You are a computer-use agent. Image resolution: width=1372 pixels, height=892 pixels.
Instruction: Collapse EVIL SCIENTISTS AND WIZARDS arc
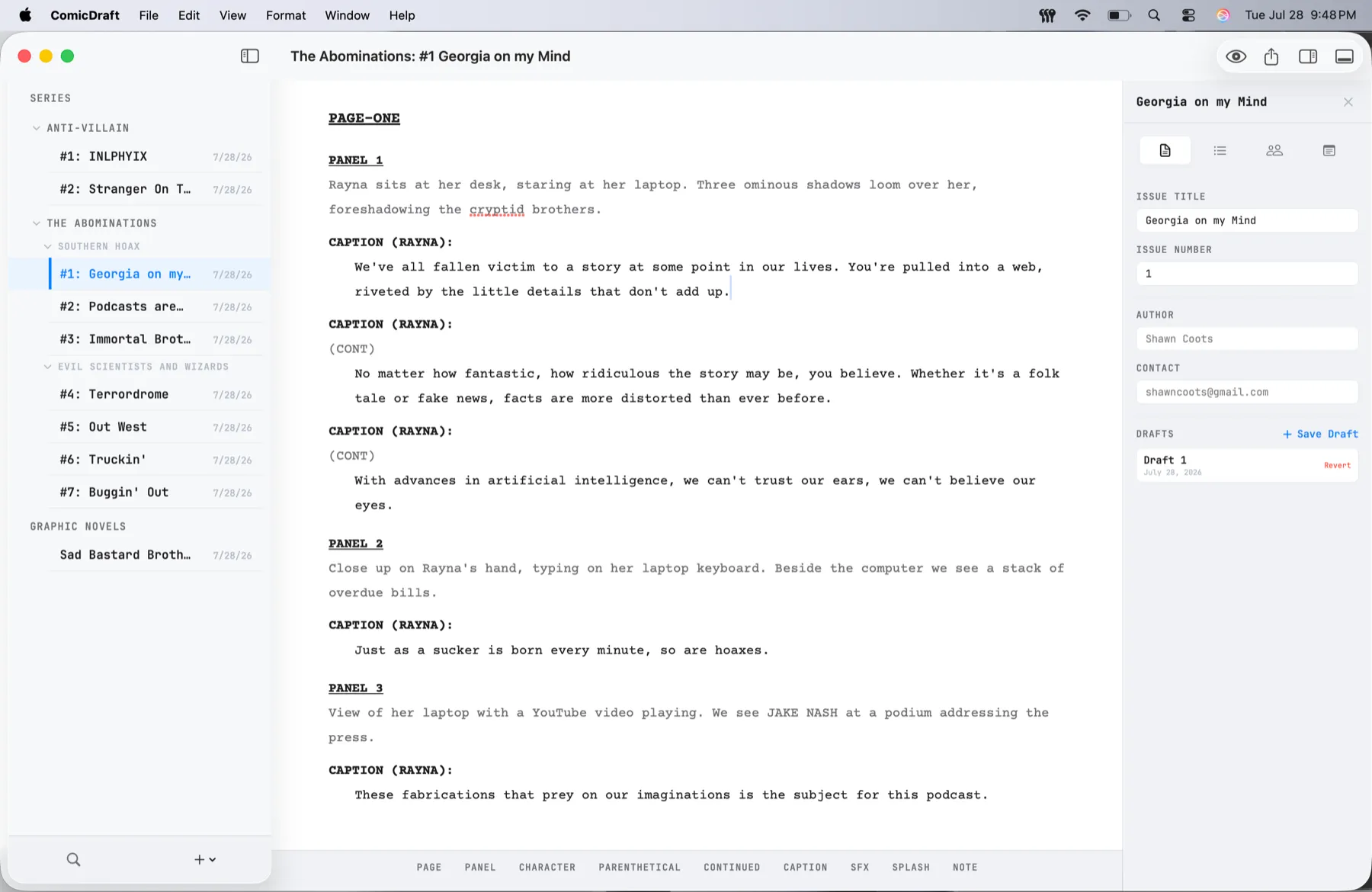pos(47,367)
